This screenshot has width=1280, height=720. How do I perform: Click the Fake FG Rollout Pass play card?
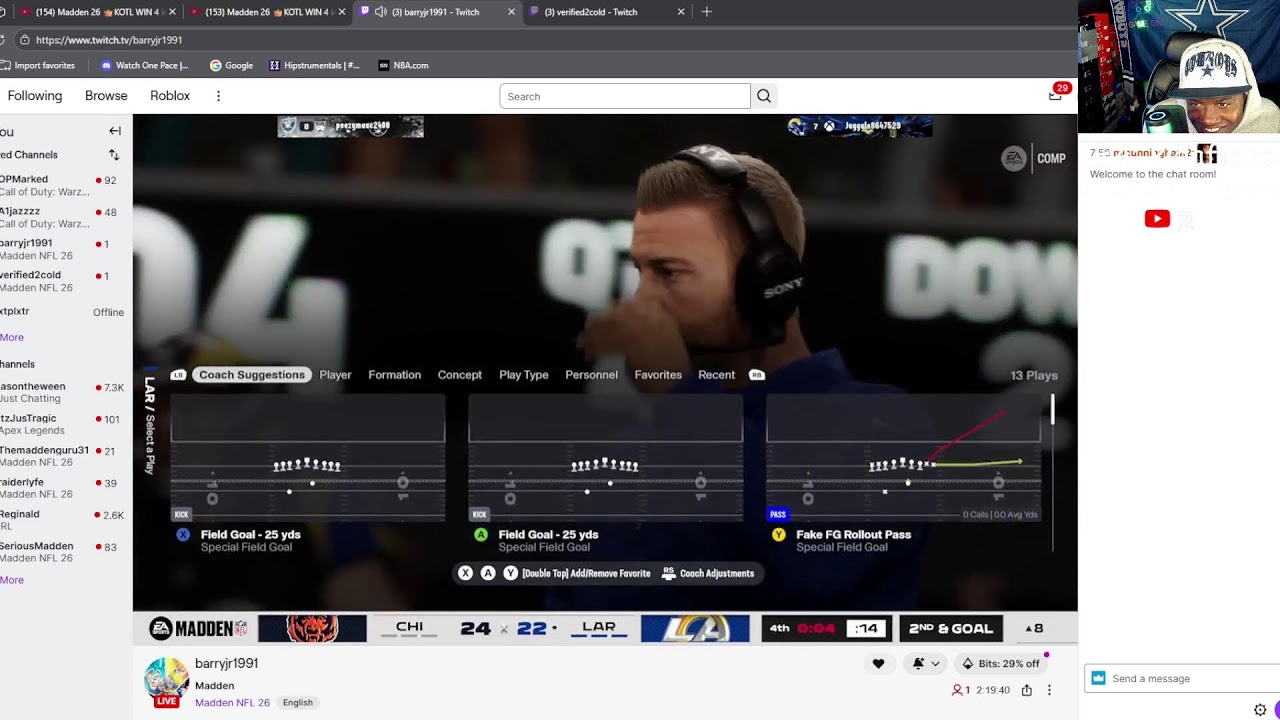(903, 472)
